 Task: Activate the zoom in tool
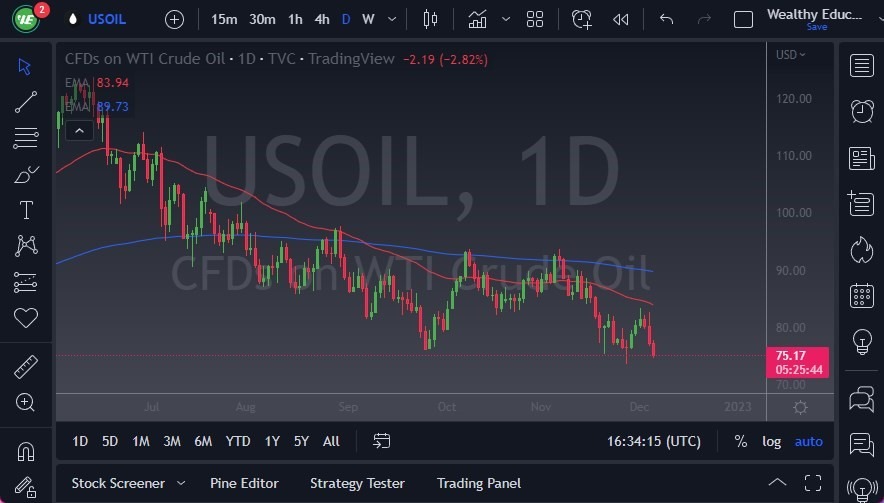[25, 403]
